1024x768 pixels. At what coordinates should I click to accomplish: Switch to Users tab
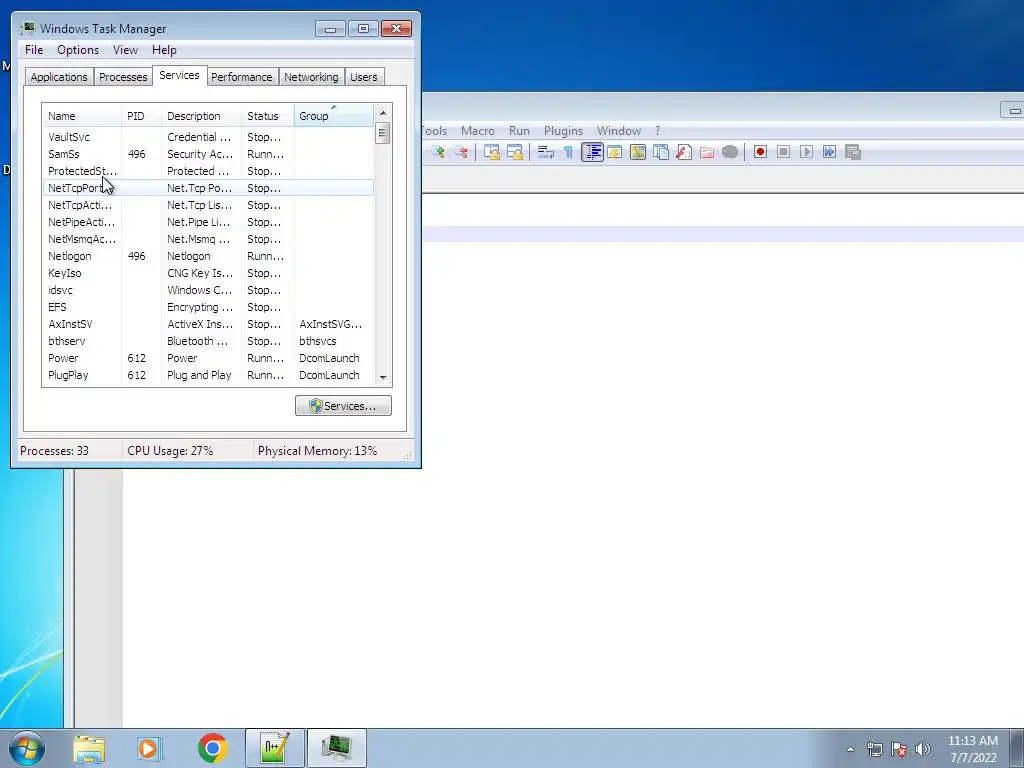coord(364,77)
